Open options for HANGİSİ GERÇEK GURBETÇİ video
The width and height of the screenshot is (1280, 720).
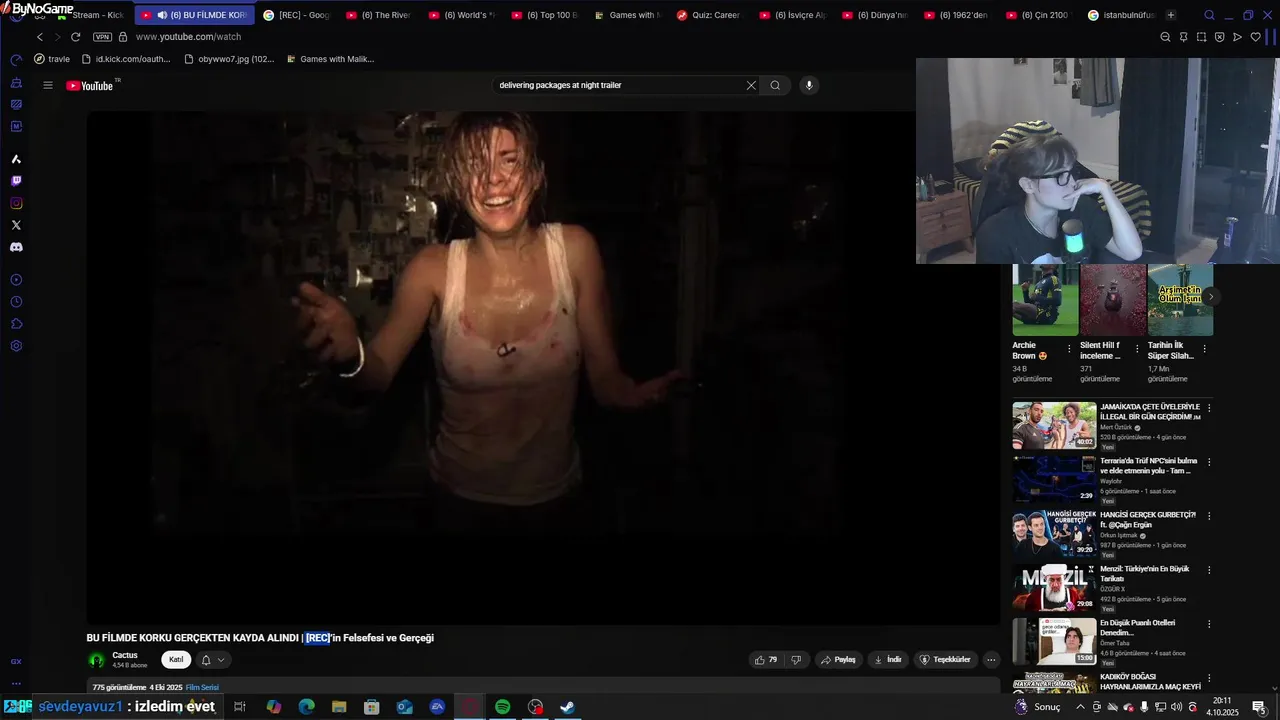(1209, 516)
